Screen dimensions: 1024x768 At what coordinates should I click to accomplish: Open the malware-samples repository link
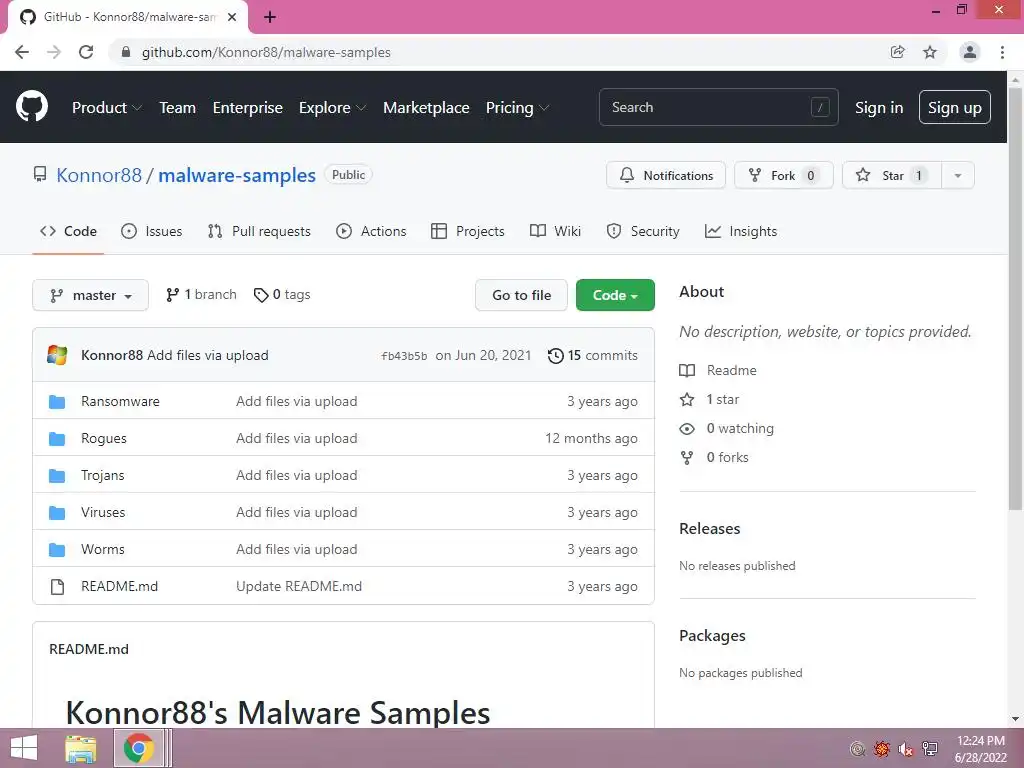[237, 176]
